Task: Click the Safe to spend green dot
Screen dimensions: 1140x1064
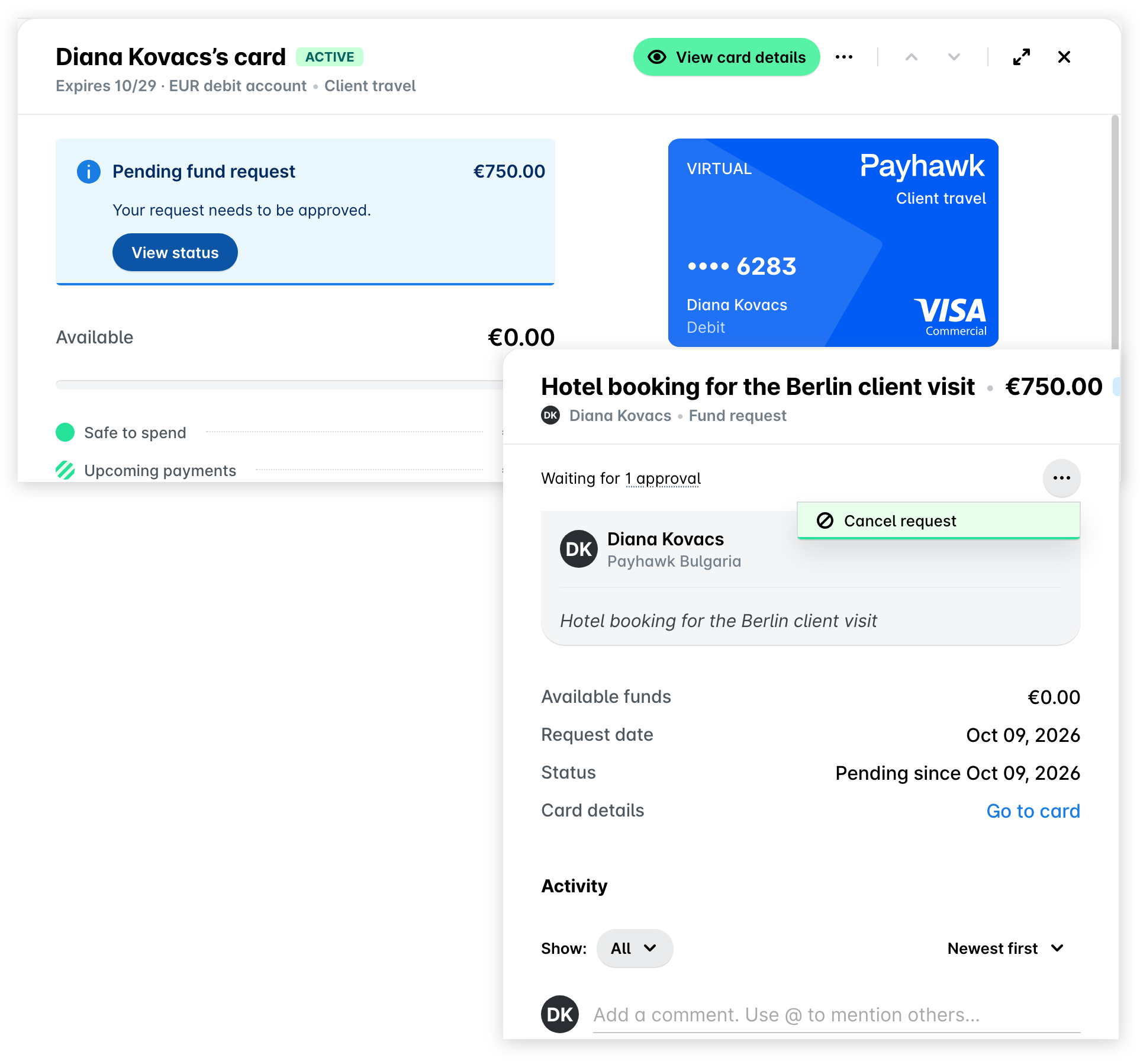Action: click(x=65, y=433)
